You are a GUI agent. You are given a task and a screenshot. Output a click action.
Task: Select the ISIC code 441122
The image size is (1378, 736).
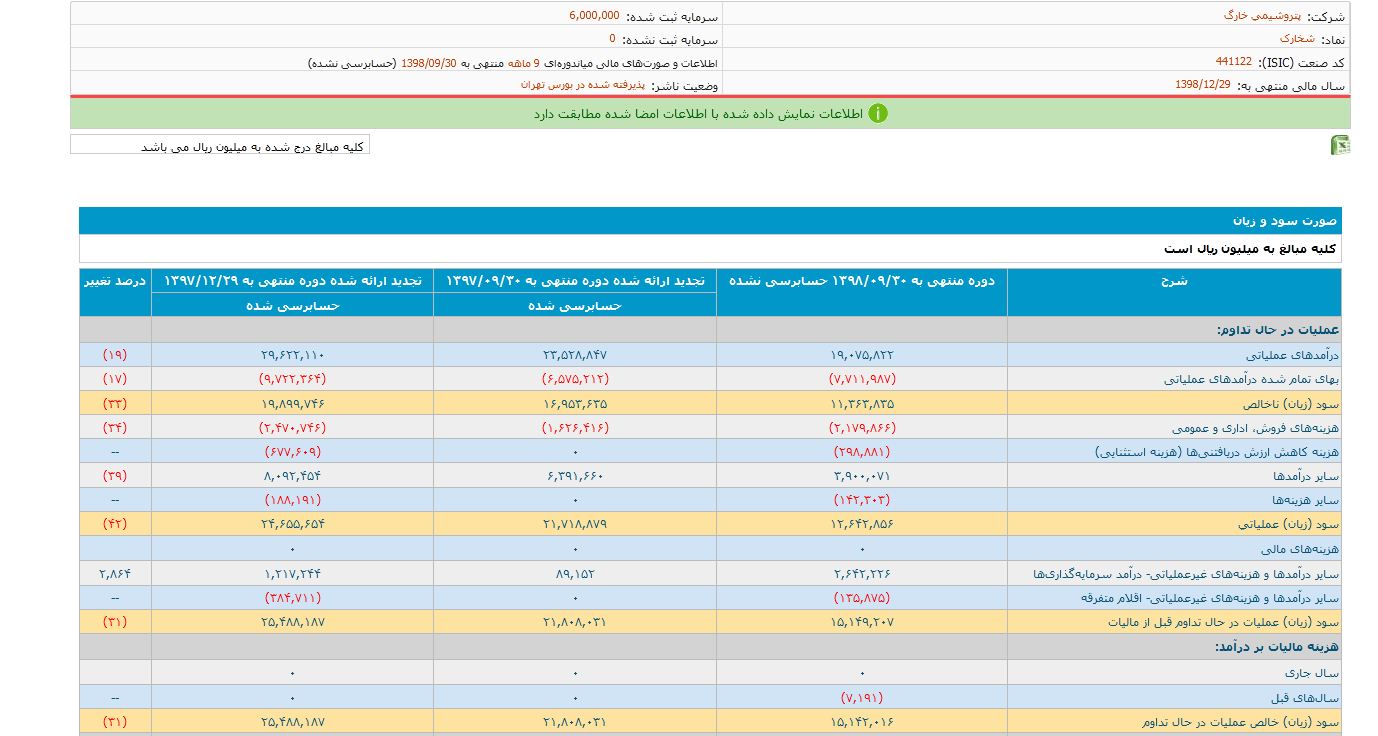click(x=1235, y=62)
